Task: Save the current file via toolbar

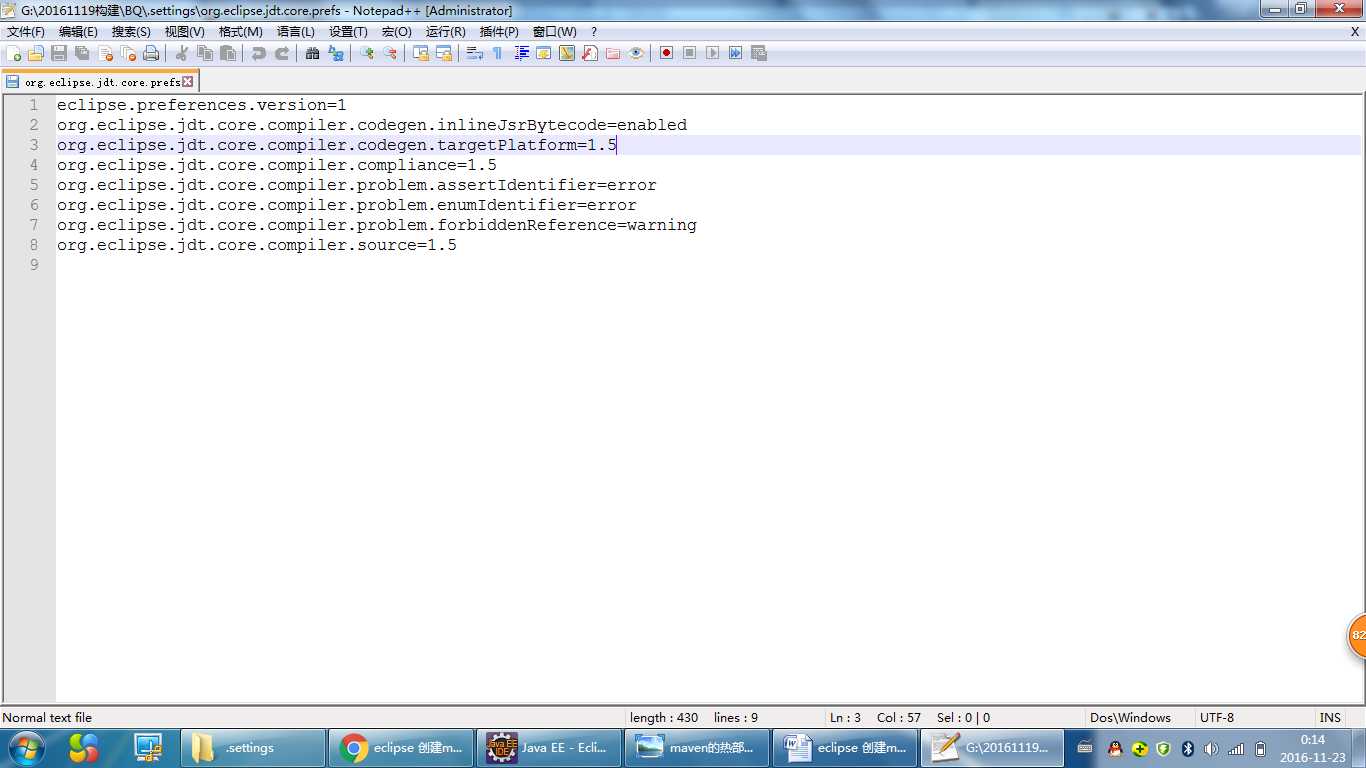Action: pos(59,53)
